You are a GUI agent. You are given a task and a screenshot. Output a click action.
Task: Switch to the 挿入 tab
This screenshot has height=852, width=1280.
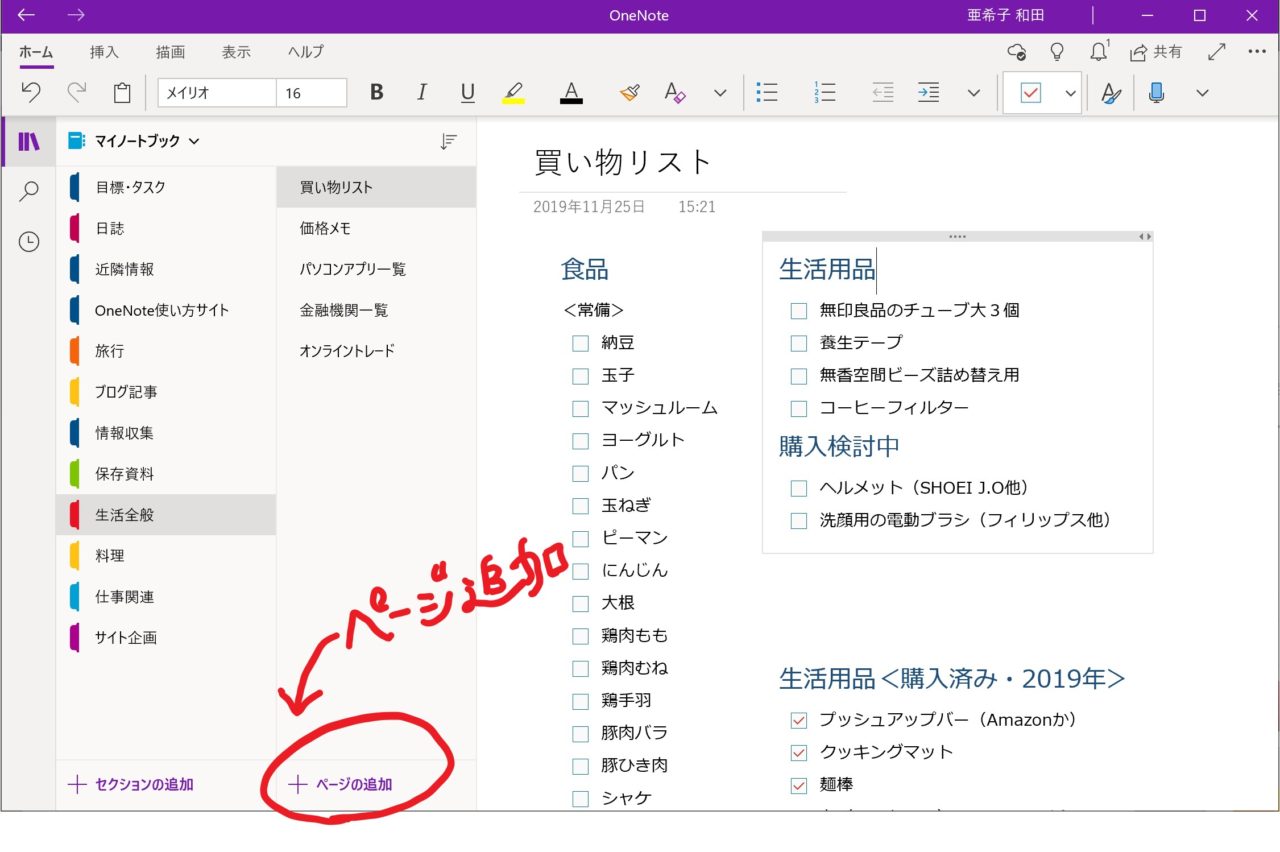click(104, 52)
